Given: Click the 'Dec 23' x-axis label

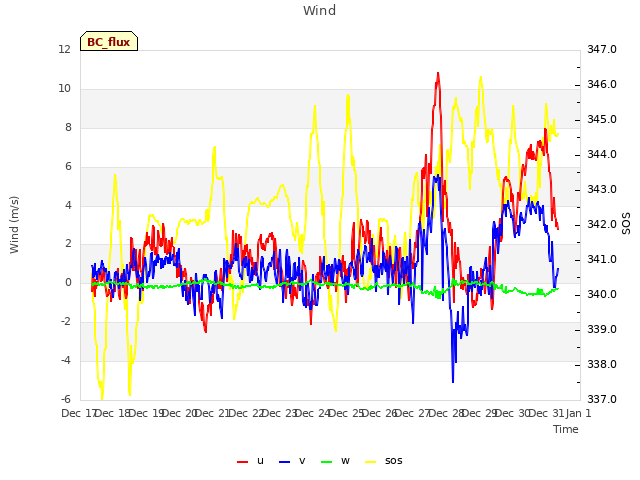Looking at the screenshot, I should [280, 413].
